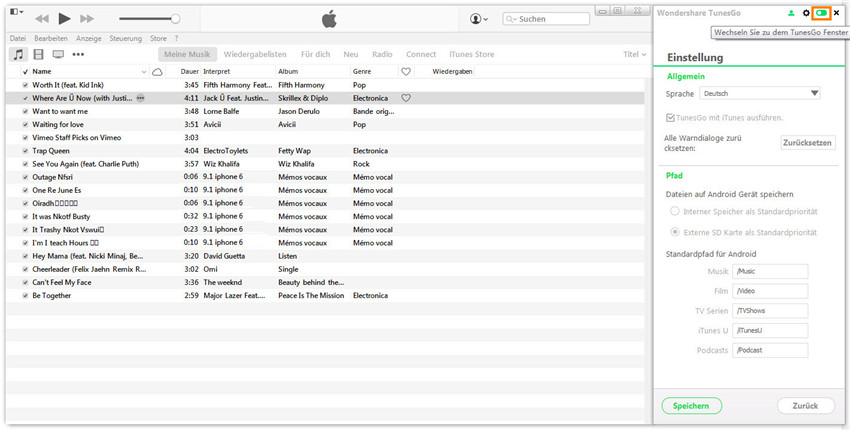The height and width of the screenshot is (430, 850).
Task: Uncheck the Worth It track checkbox
Action: [25, 85]
